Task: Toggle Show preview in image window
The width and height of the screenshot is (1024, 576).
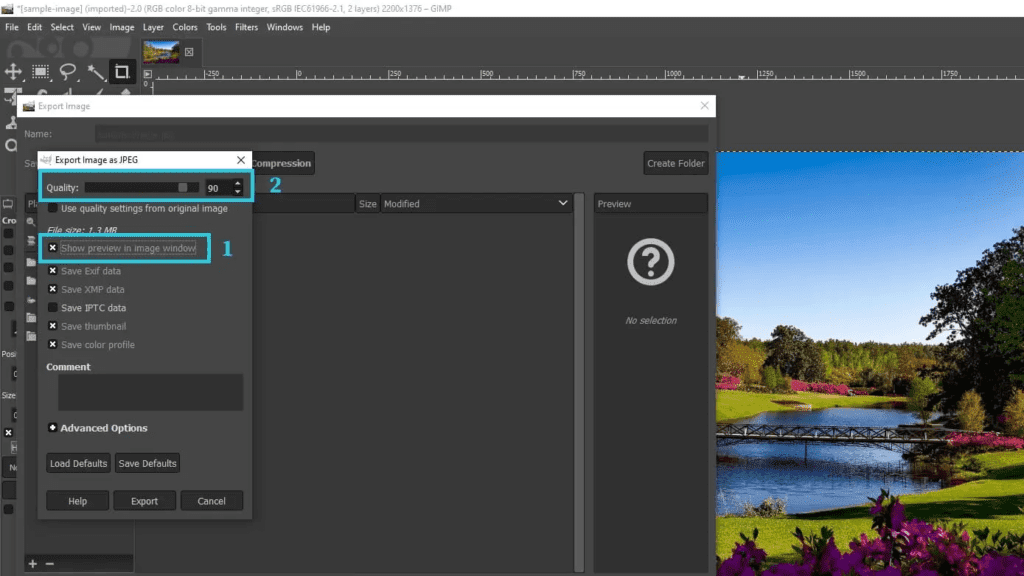Action: 53,248
